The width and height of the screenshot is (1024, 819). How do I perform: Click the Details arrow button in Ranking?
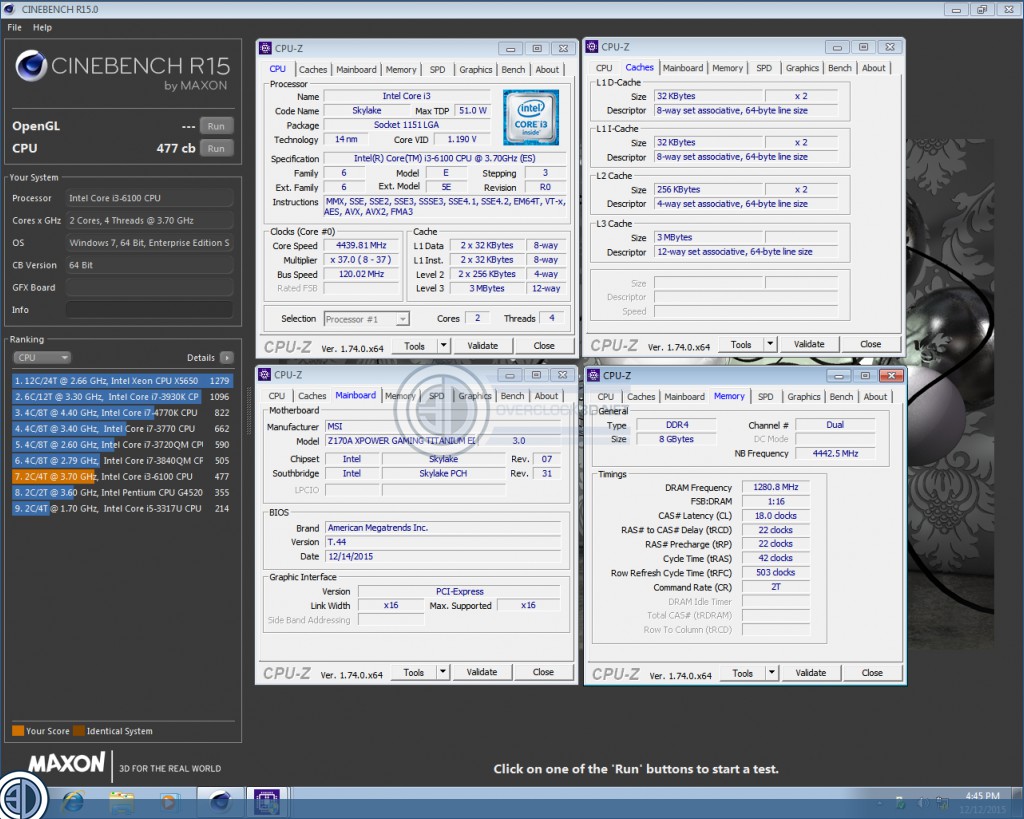tap(227, 357)
